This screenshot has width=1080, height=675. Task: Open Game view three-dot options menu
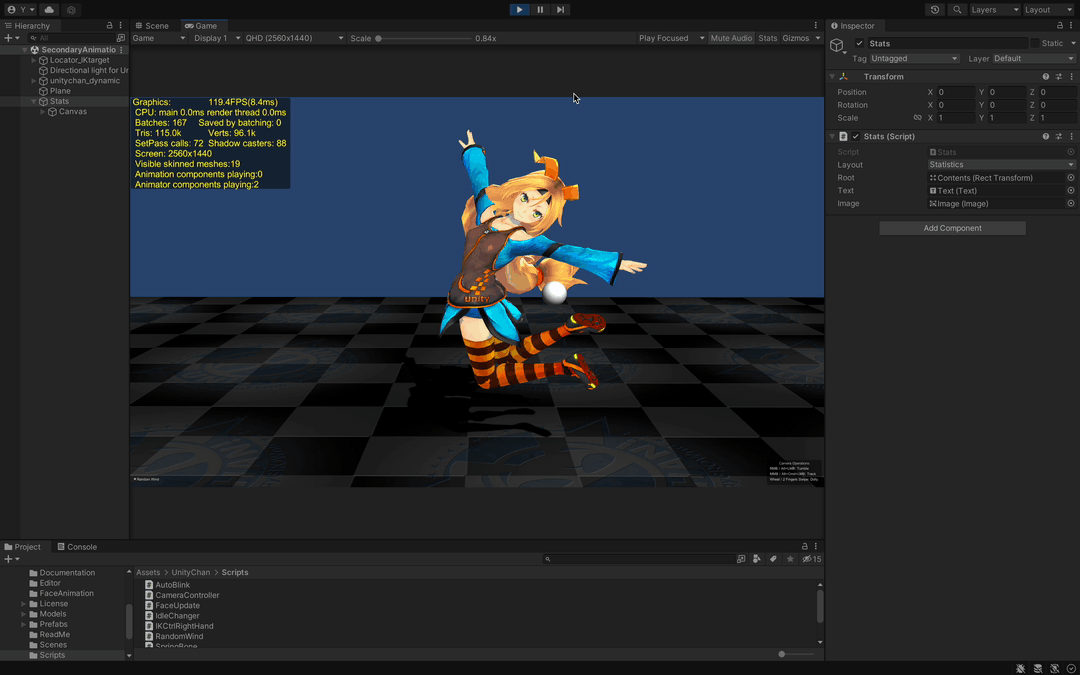click(816, 25)
